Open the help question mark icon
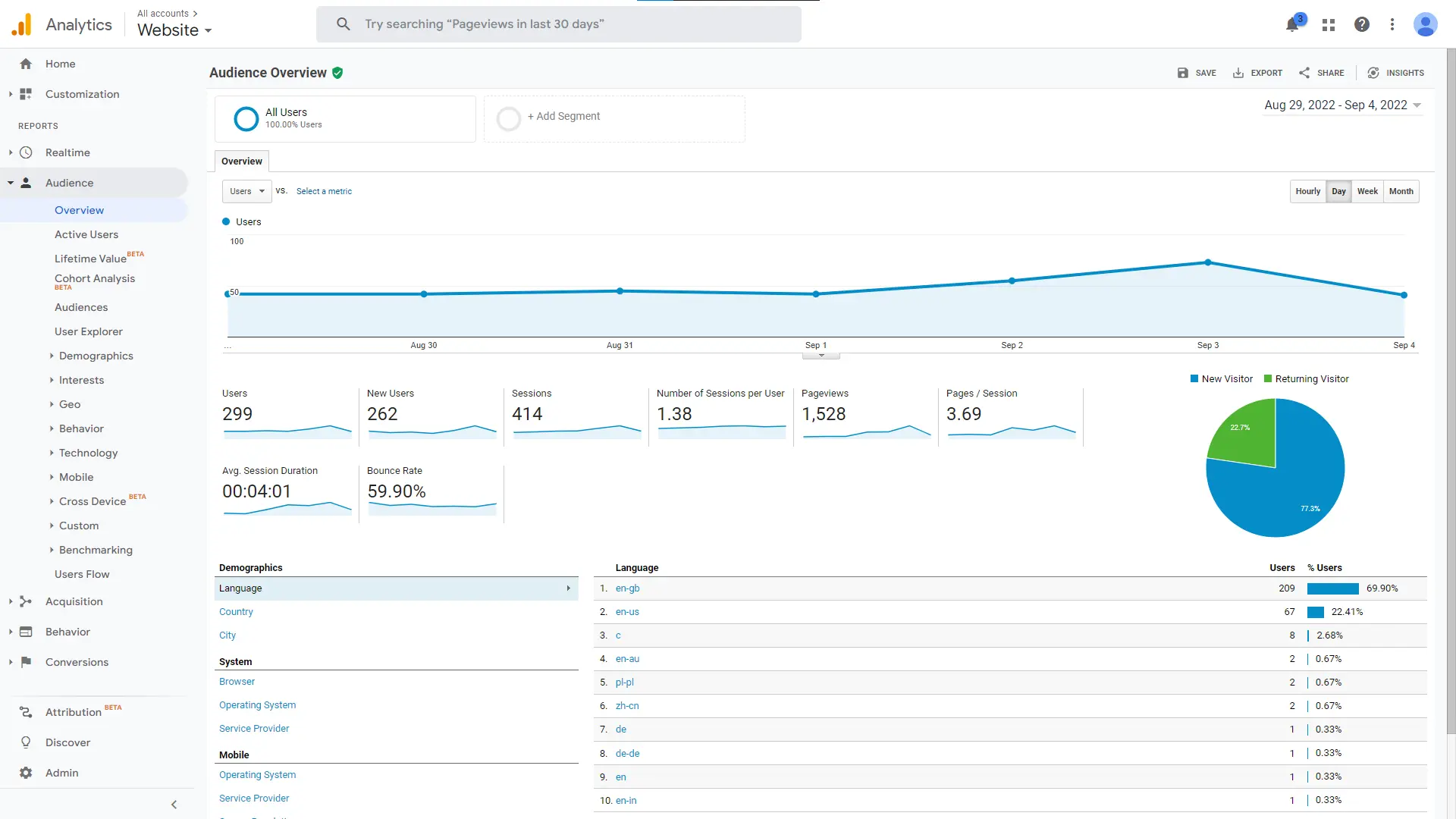This screenshot has width=1456, height=819. tap(1362, 24)
